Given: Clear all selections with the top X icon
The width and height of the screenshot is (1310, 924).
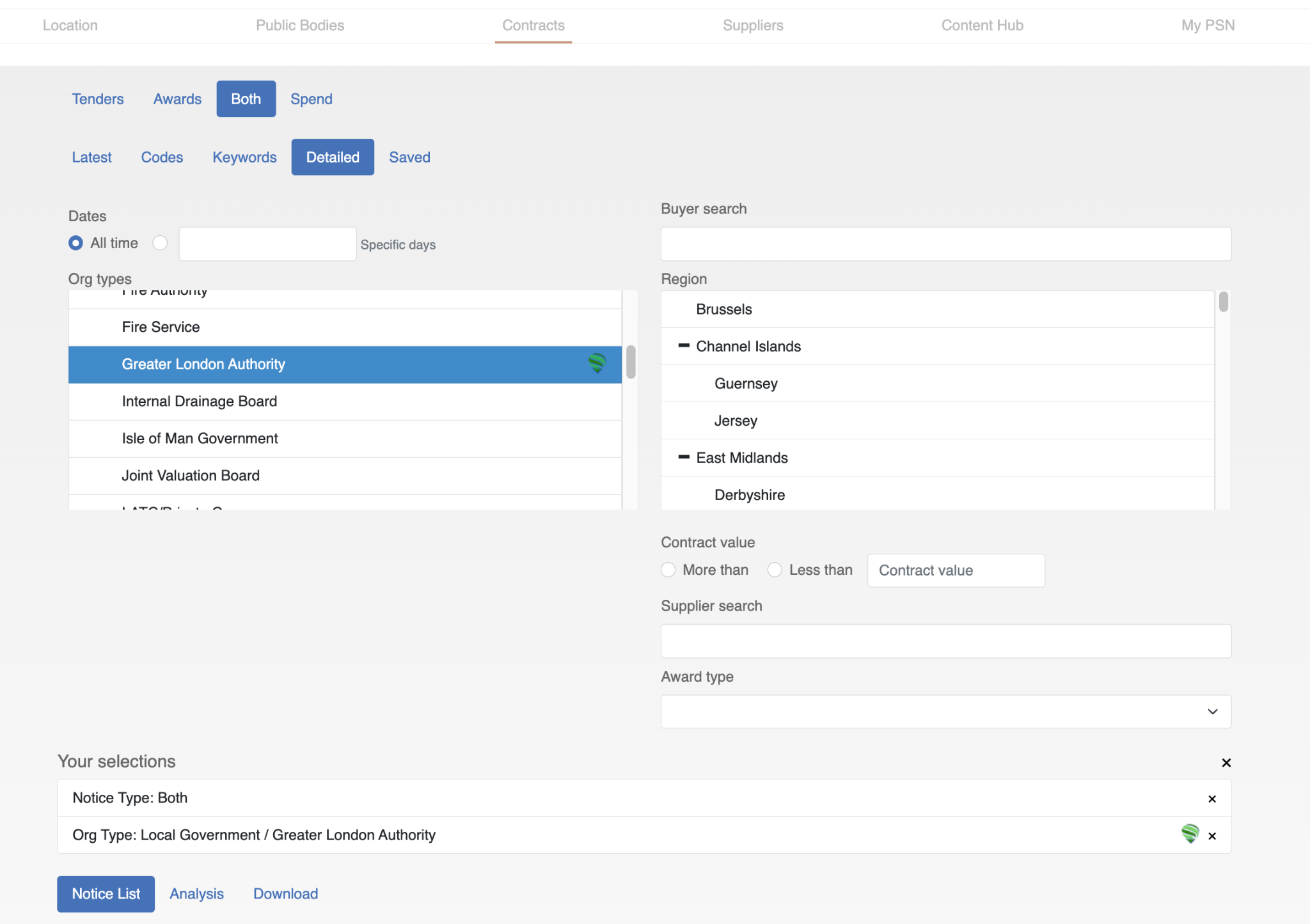Looking at the screenshot, I should pyautogui.click(x=1226, y=762).
